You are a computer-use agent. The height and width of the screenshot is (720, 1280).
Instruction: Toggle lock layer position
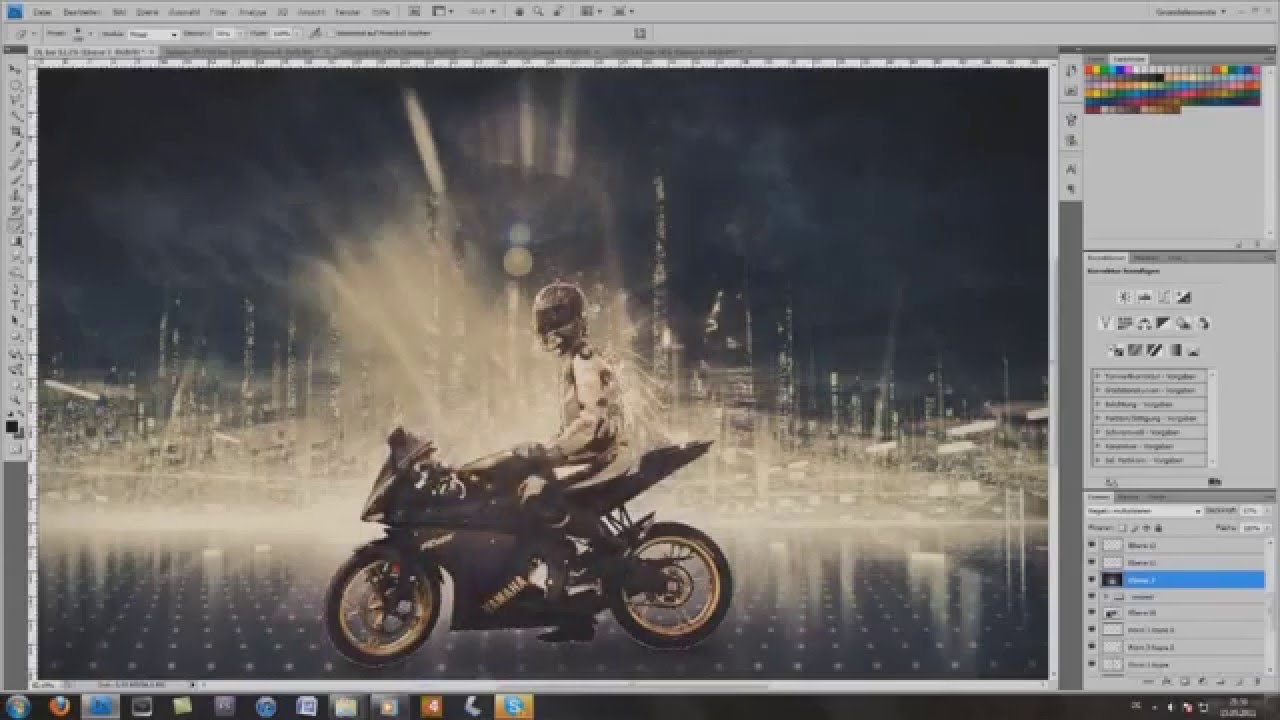(1146, 527)
